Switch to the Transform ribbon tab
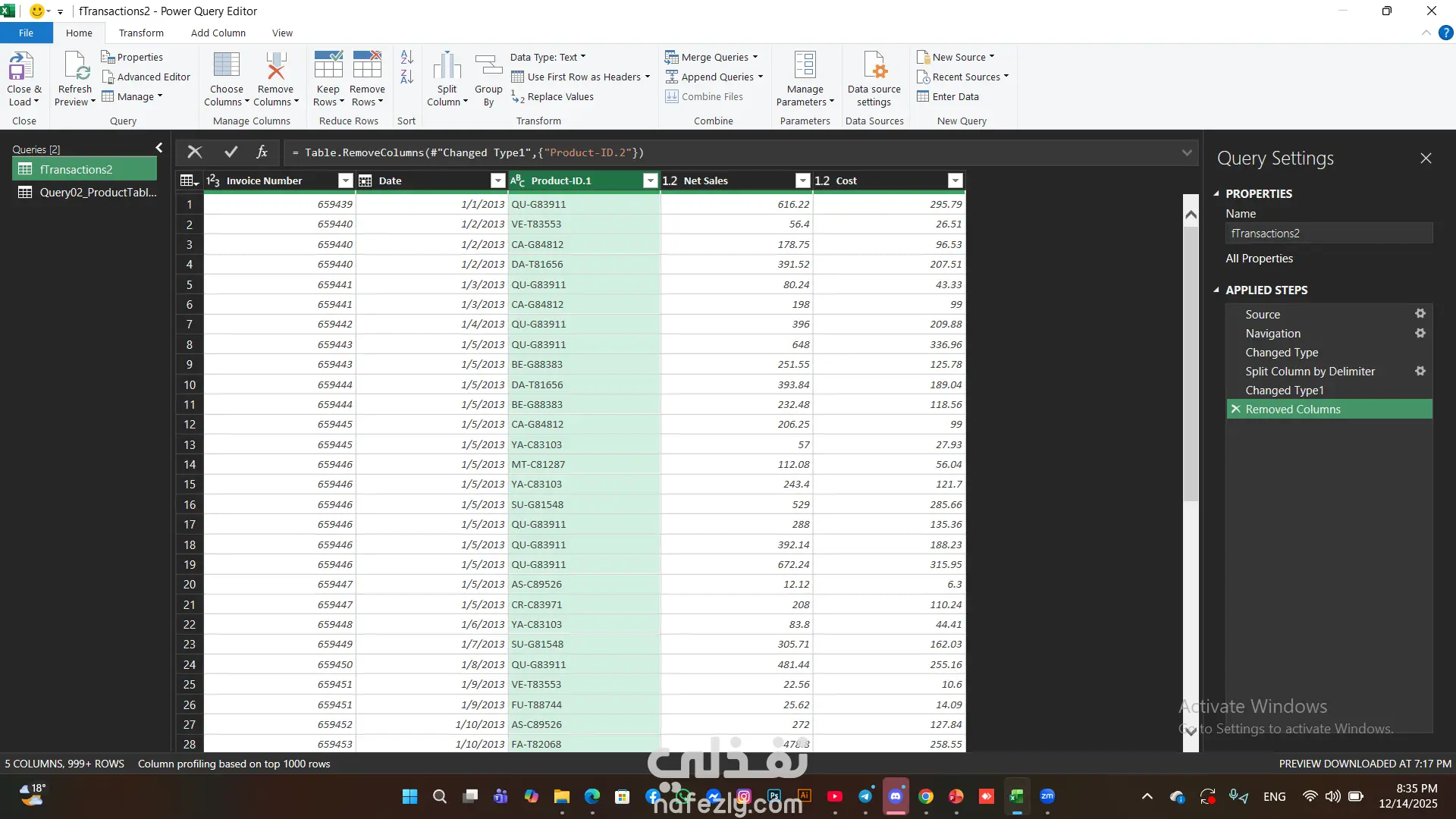The image size is (1456, 819). 141,33
